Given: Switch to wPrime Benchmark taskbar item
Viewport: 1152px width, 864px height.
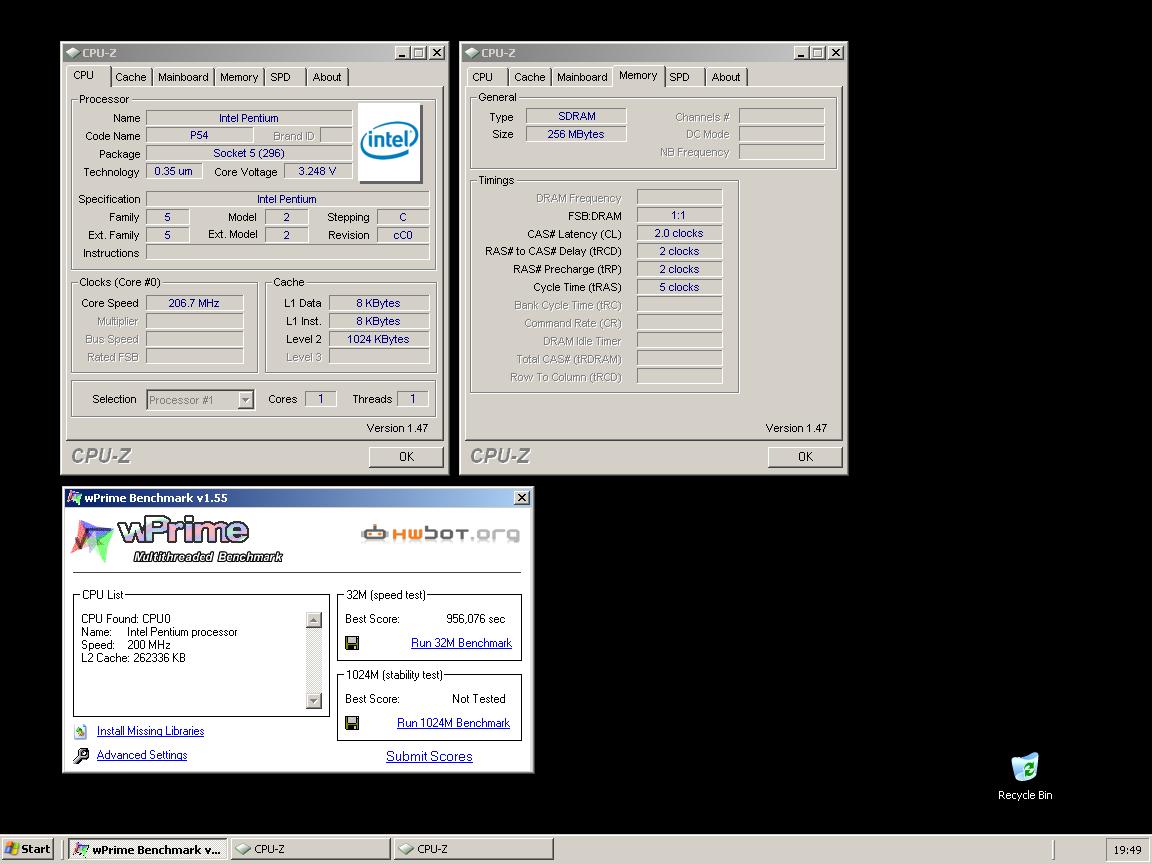Looking at the screenshot, I should (148, 849).
